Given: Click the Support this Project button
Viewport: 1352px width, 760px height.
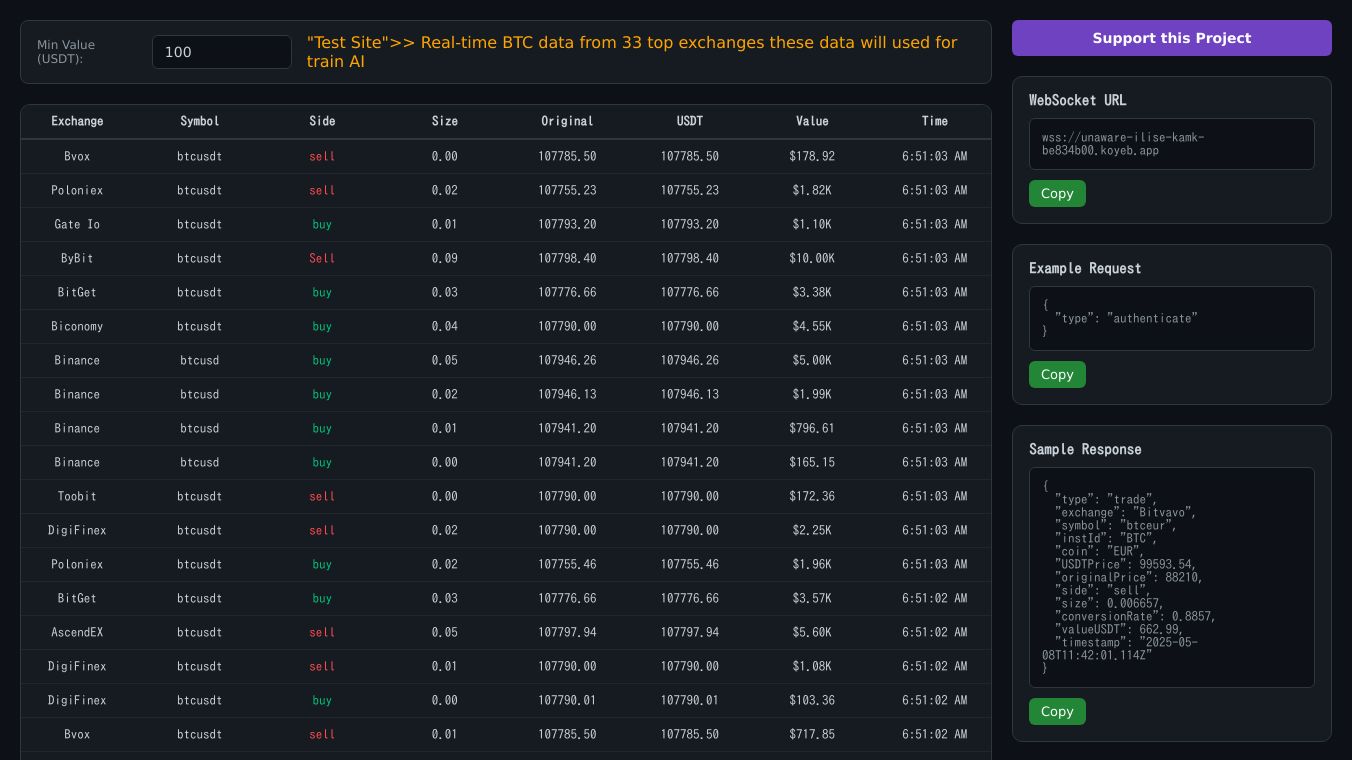Looking at the screenshot, I should pyautogui.click(x=1171, y=38).
